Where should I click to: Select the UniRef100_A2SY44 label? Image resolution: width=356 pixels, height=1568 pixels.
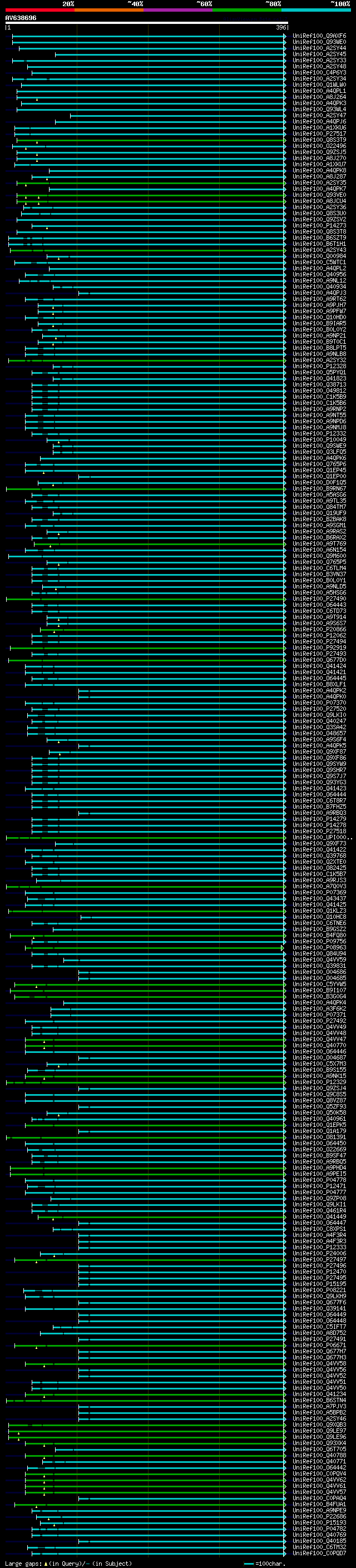pos(319,48)
